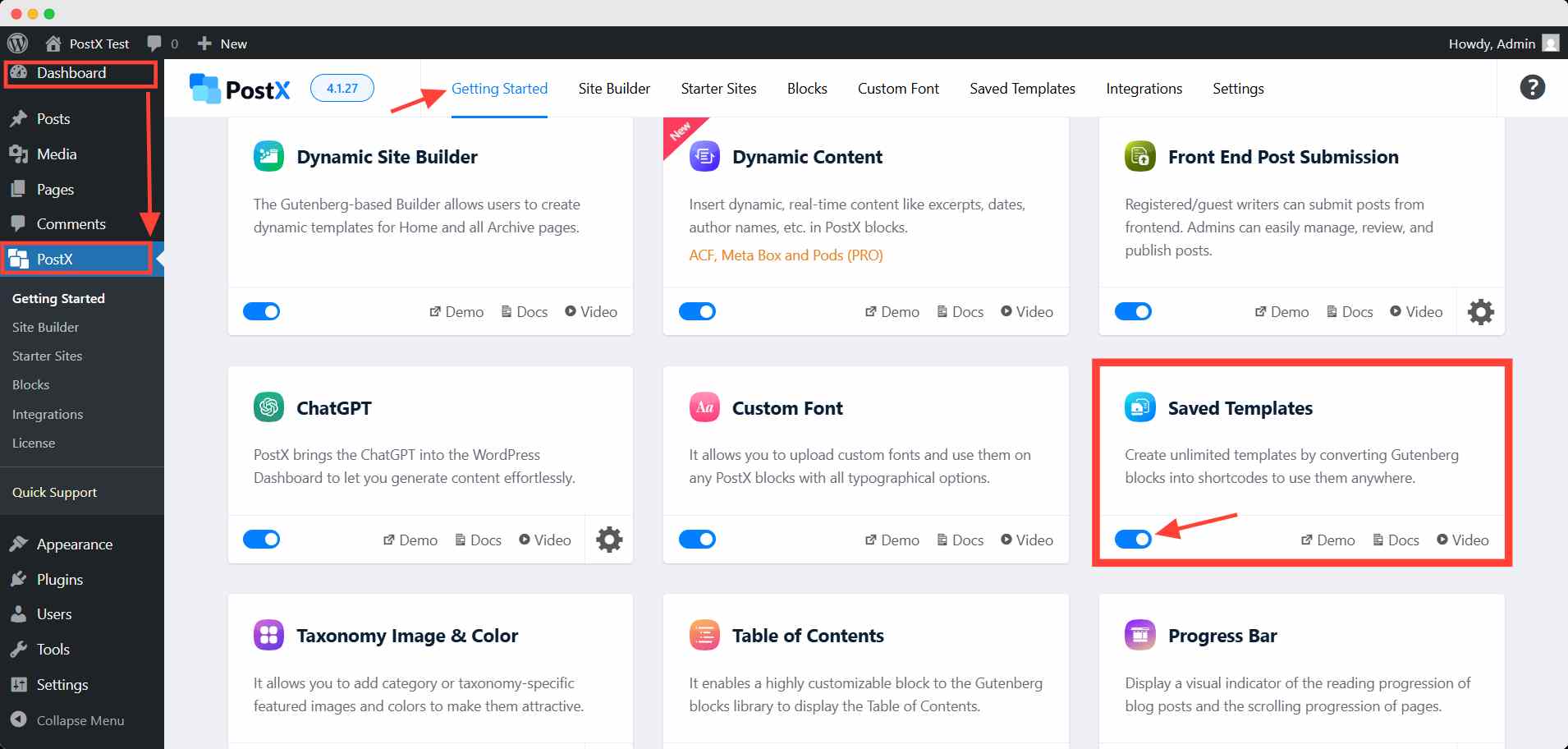The image size is (1568, 749).
Task: Click the 4.1.27 version badge
Action: point(342,88)
